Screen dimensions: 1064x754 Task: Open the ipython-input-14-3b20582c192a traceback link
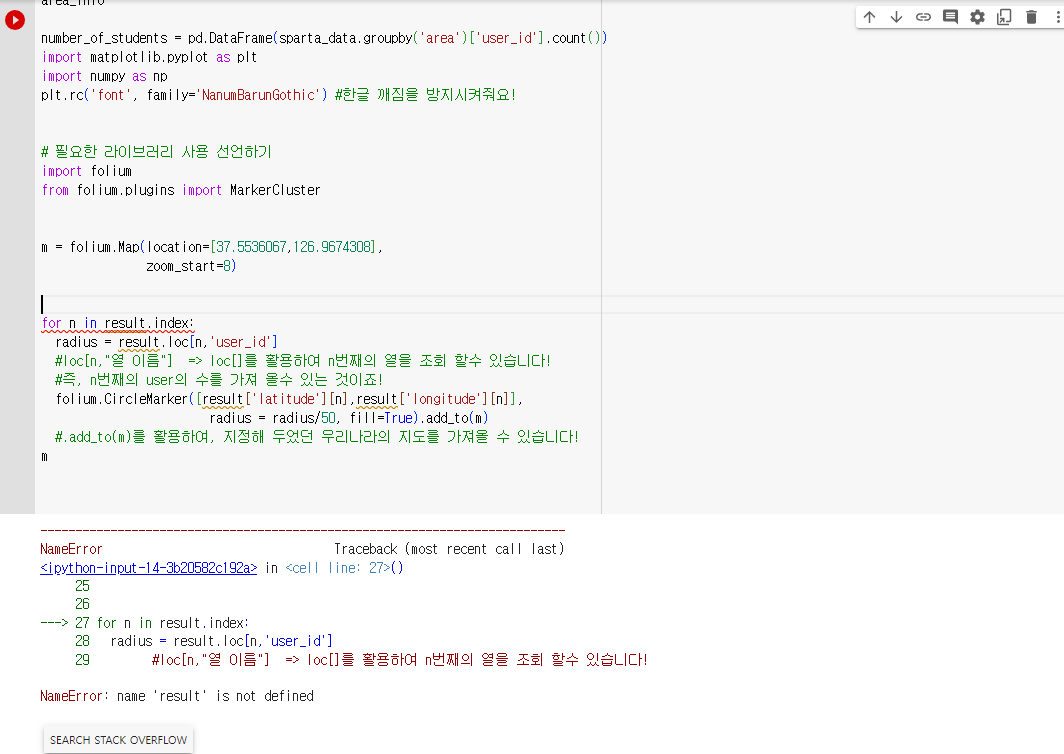click(149, 568)
